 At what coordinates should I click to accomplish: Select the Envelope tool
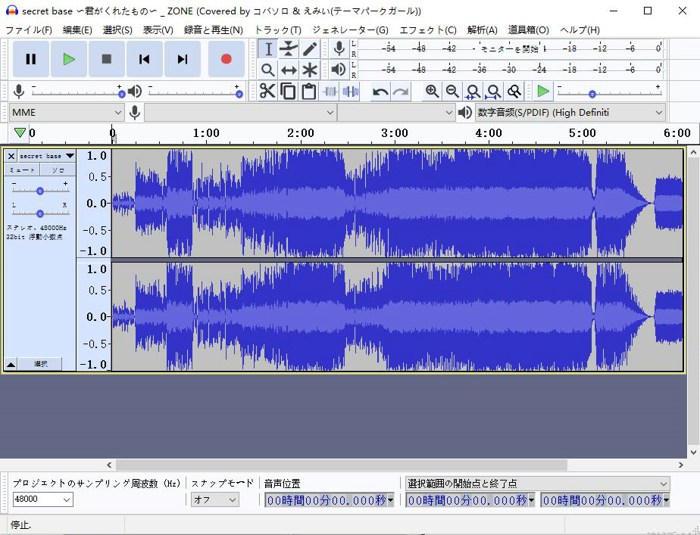tap(288, 49)
